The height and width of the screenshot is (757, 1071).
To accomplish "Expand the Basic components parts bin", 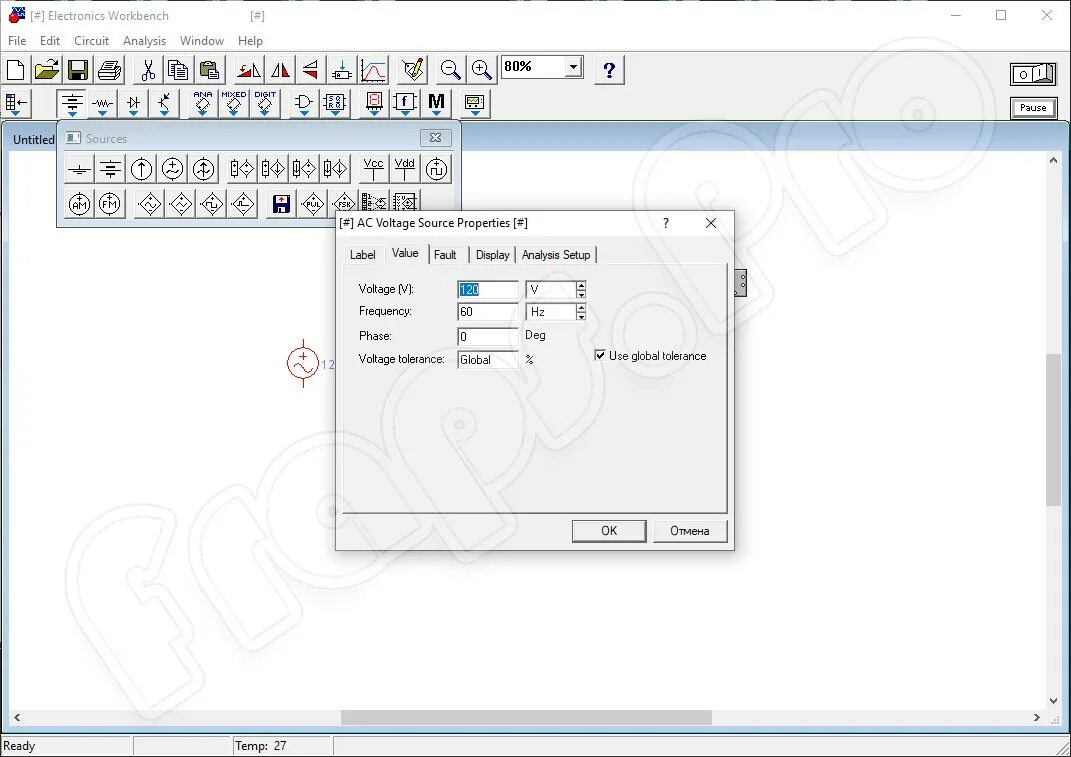I will point(102,104).
